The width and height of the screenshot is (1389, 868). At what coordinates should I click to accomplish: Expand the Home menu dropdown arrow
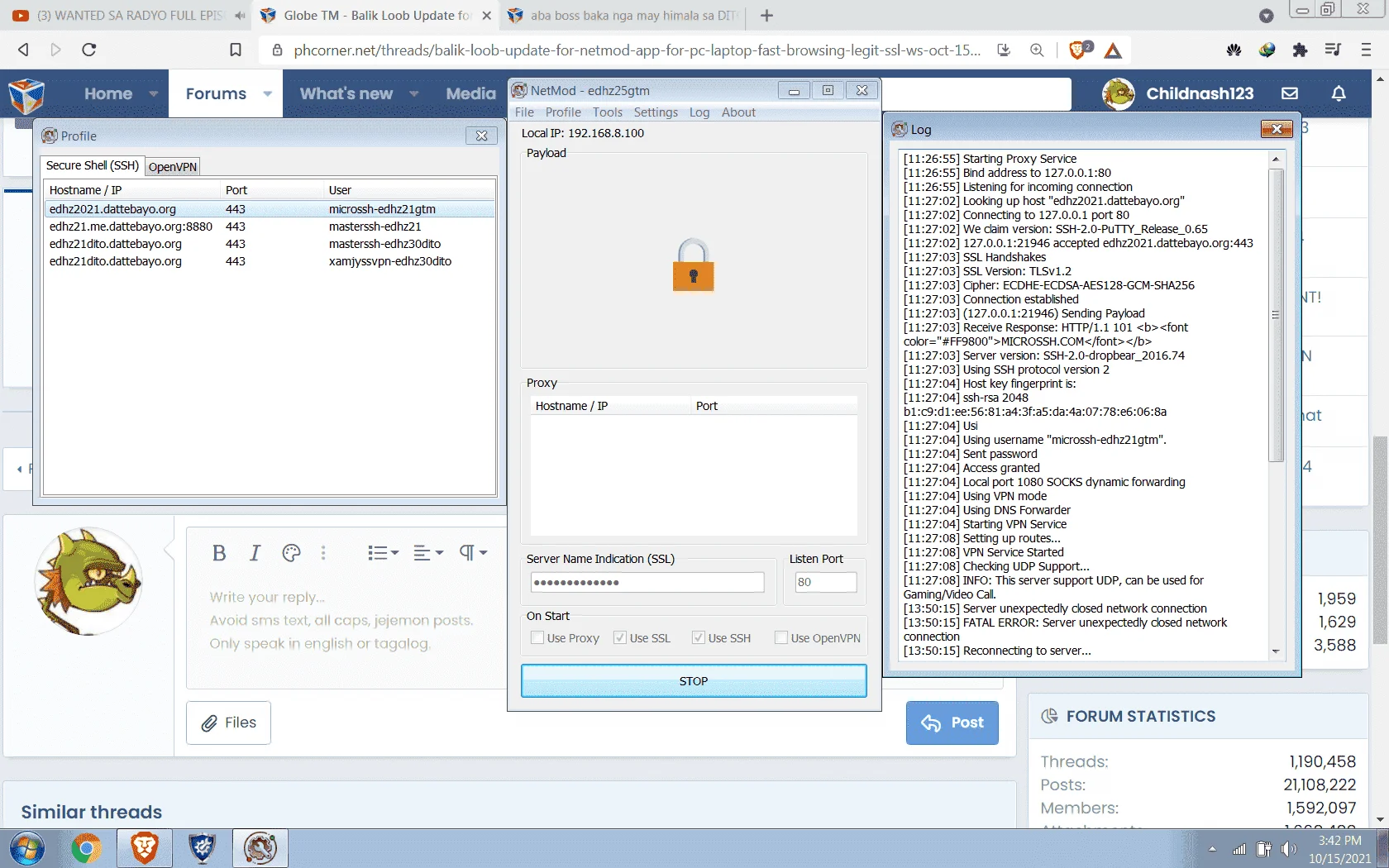(x=153, y=94)
